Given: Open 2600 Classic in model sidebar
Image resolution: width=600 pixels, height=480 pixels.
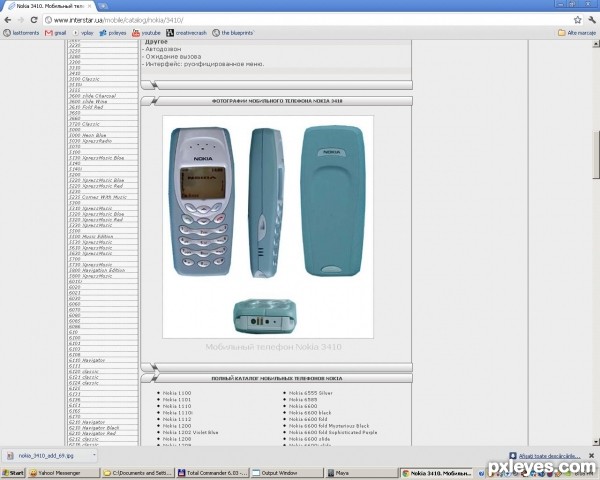Looking at the screenshot, I should [84, 79].
